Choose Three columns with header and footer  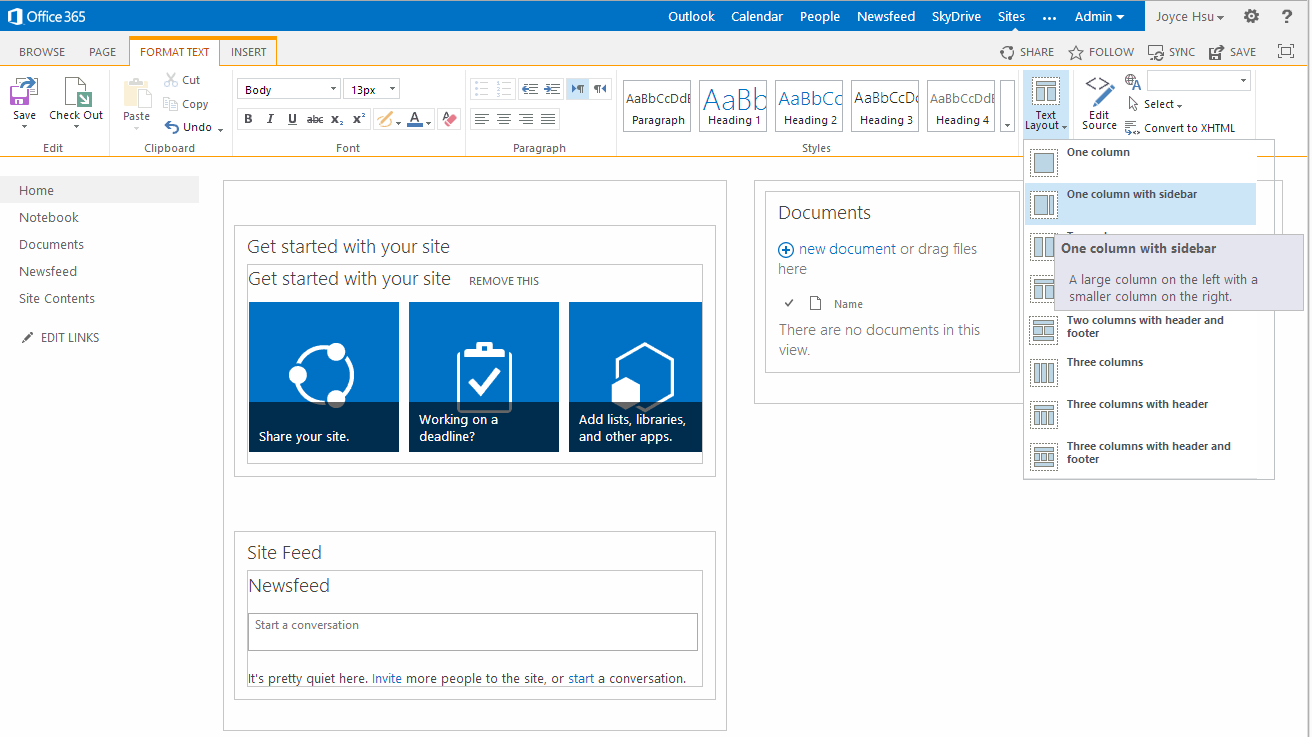(x=1141, y=456)
